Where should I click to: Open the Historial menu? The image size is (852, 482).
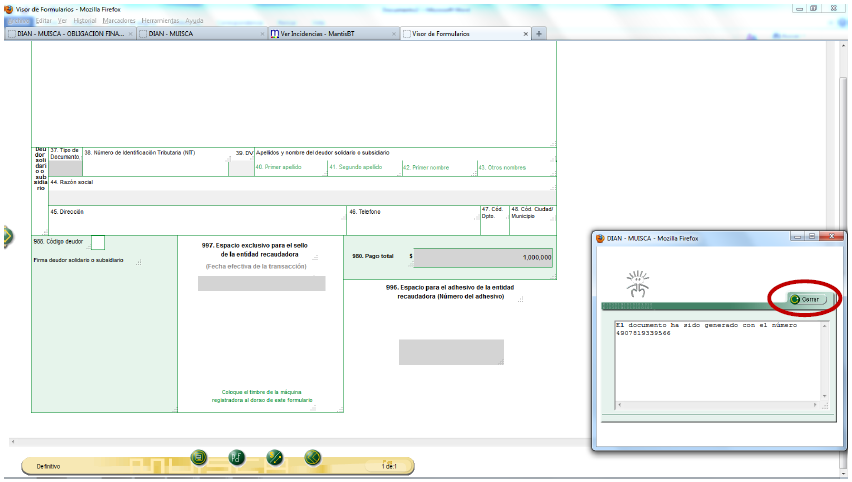click(85, 21)
